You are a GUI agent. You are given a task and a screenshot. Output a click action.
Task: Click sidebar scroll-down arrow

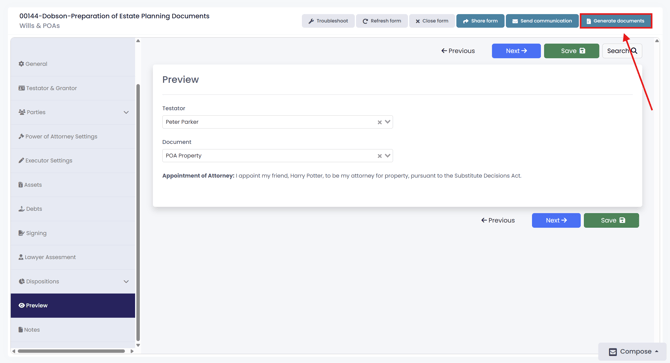click(138, 345)
